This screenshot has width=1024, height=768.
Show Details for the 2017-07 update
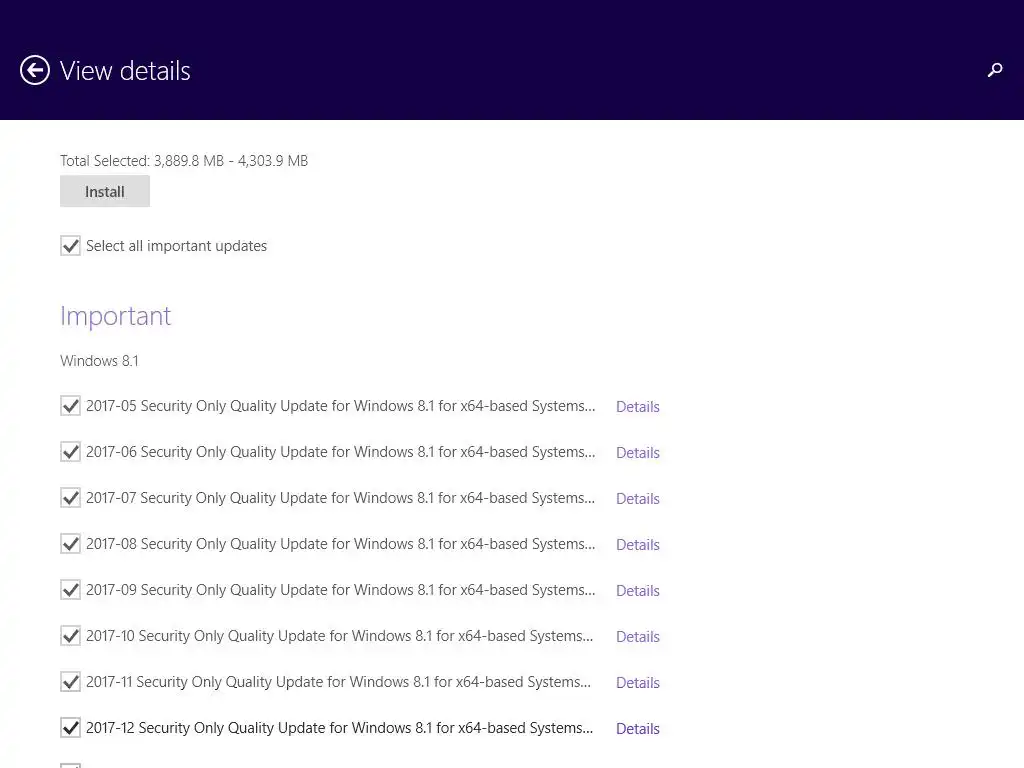click(x=637, y=499)
